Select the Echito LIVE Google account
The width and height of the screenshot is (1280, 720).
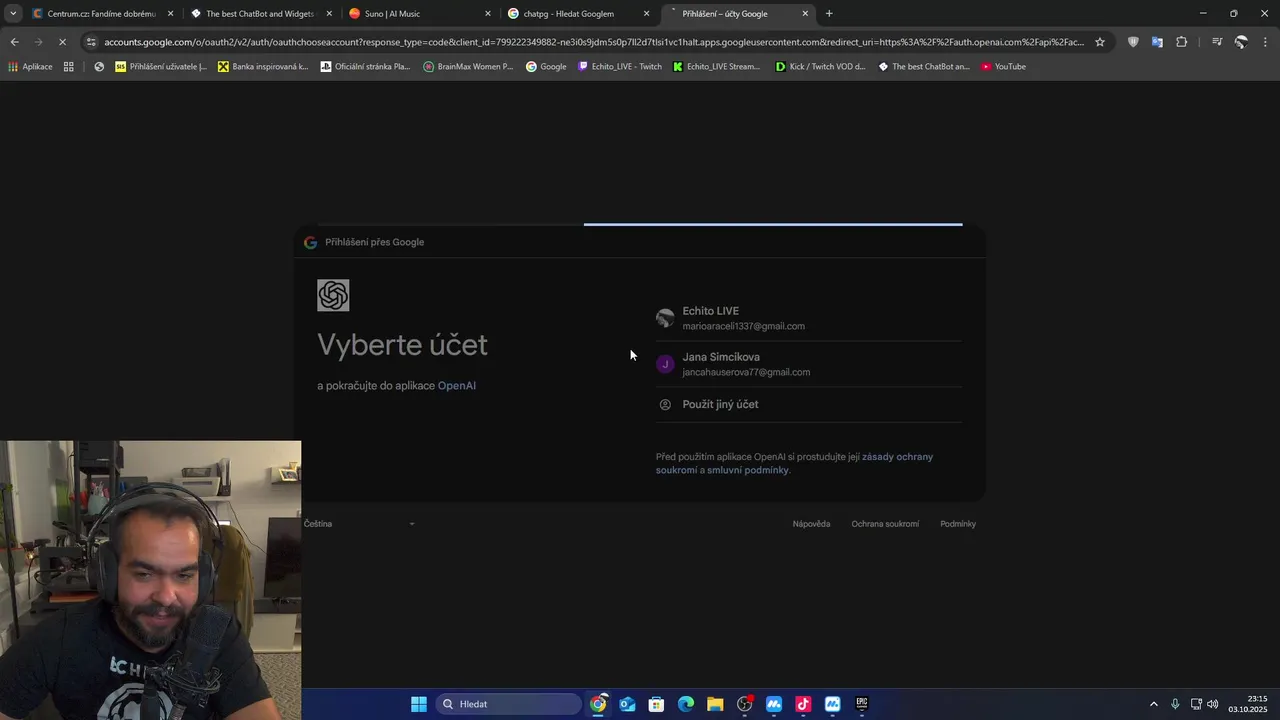pyautogui.click(x=808, y=318)
